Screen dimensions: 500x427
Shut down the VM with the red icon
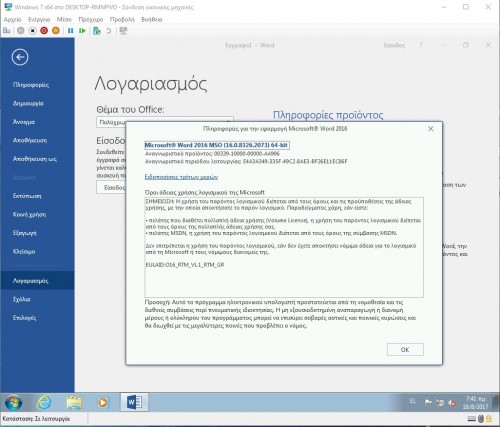tap(44, 31)
